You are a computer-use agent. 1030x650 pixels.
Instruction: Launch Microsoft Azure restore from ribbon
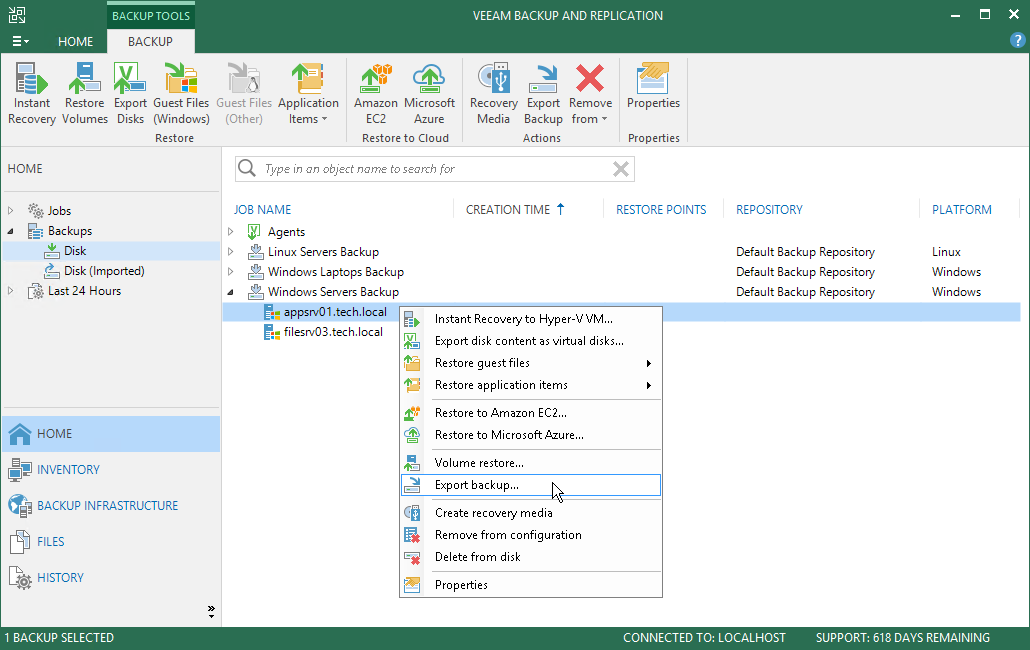[429, 93]
